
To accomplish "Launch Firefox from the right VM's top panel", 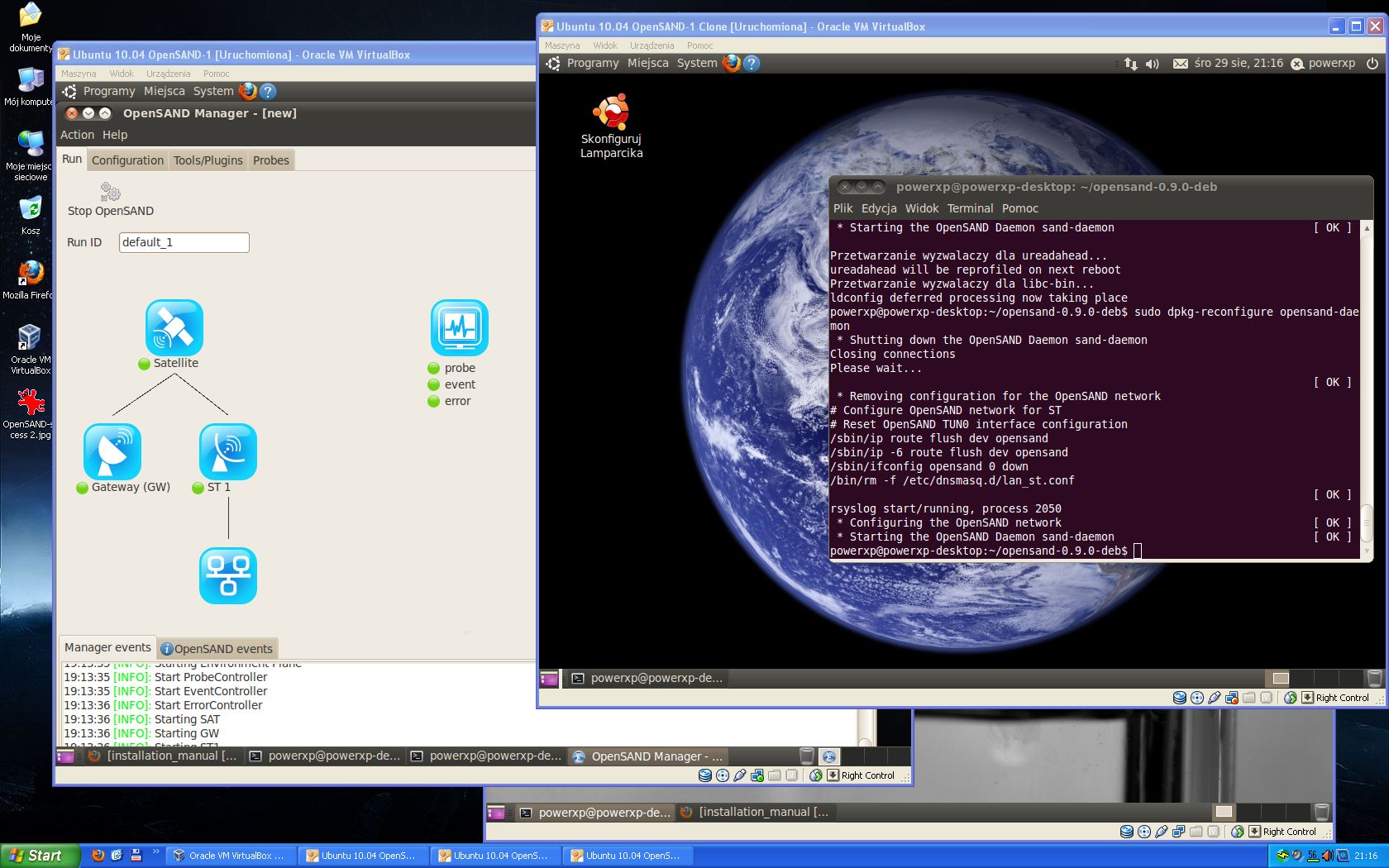I will (731, 63).
